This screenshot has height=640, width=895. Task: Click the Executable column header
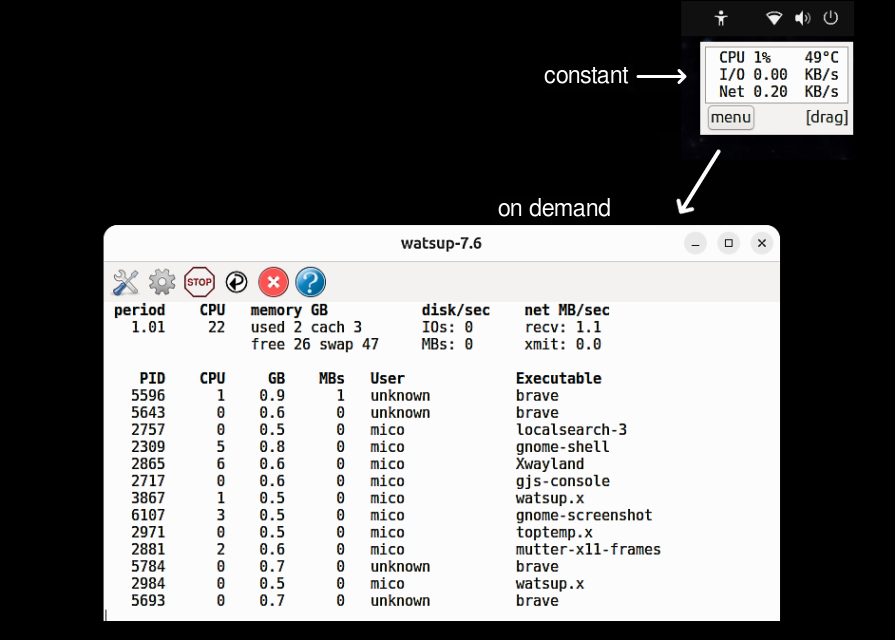(558, 378)
